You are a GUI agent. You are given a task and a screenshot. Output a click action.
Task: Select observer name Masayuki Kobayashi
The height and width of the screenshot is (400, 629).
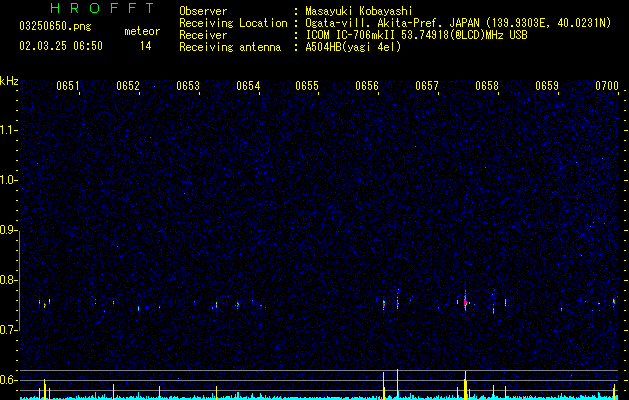click(x=359, y=11)
